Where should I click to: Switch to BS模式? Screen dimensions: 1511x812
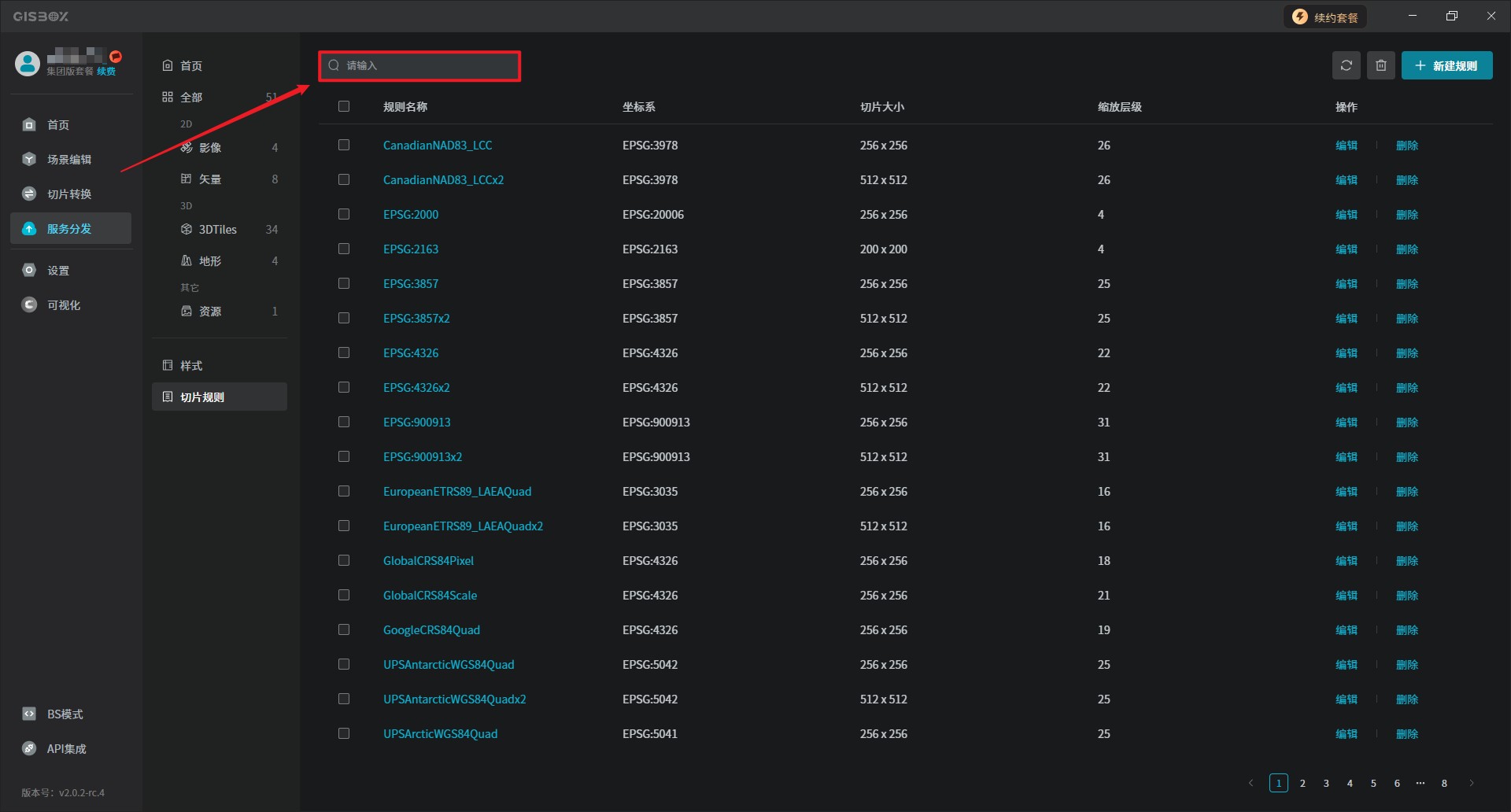tap(65, 714)
